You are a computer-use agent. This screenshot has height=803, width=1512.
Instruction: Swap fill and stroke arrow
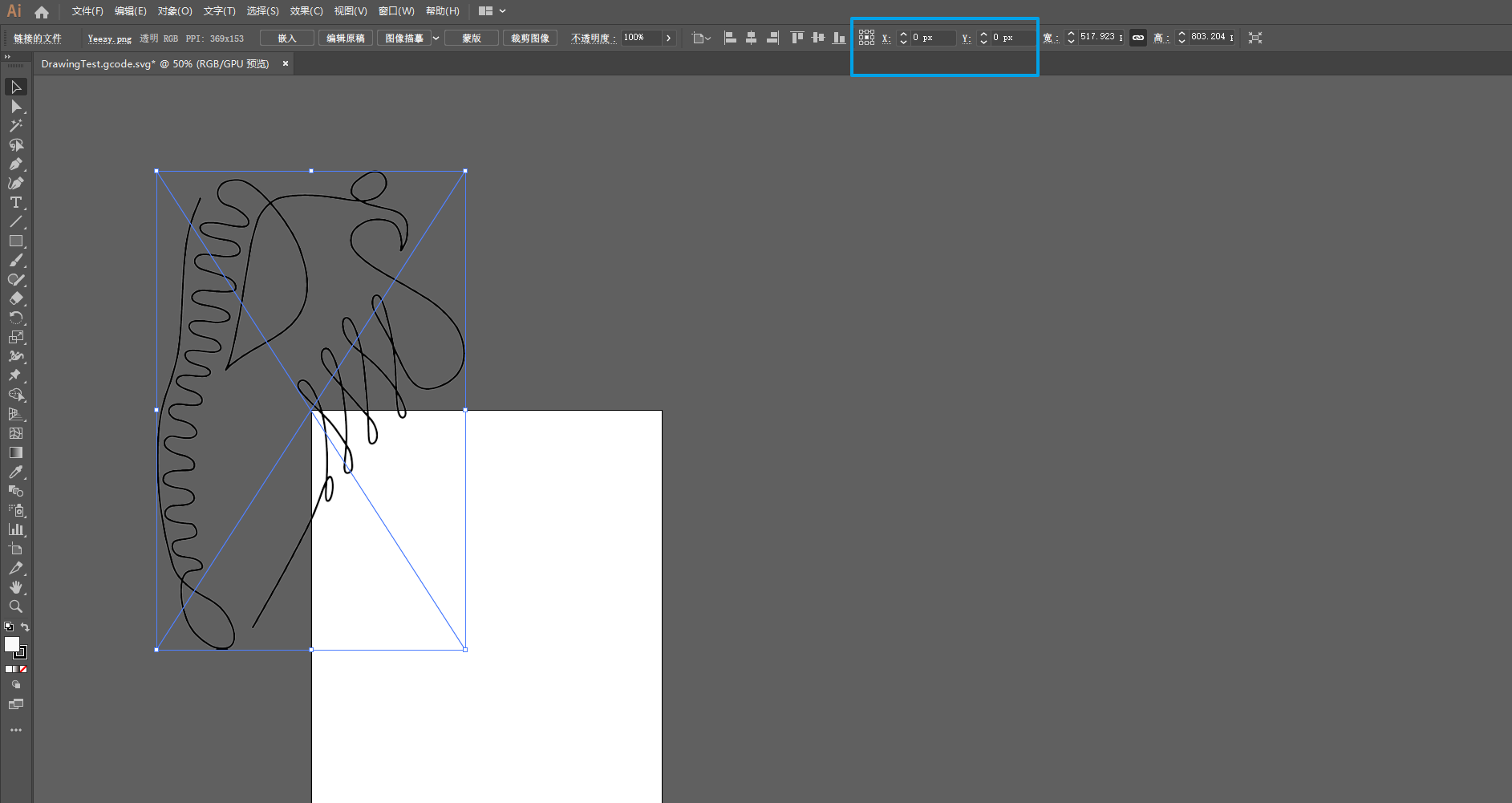25,627
